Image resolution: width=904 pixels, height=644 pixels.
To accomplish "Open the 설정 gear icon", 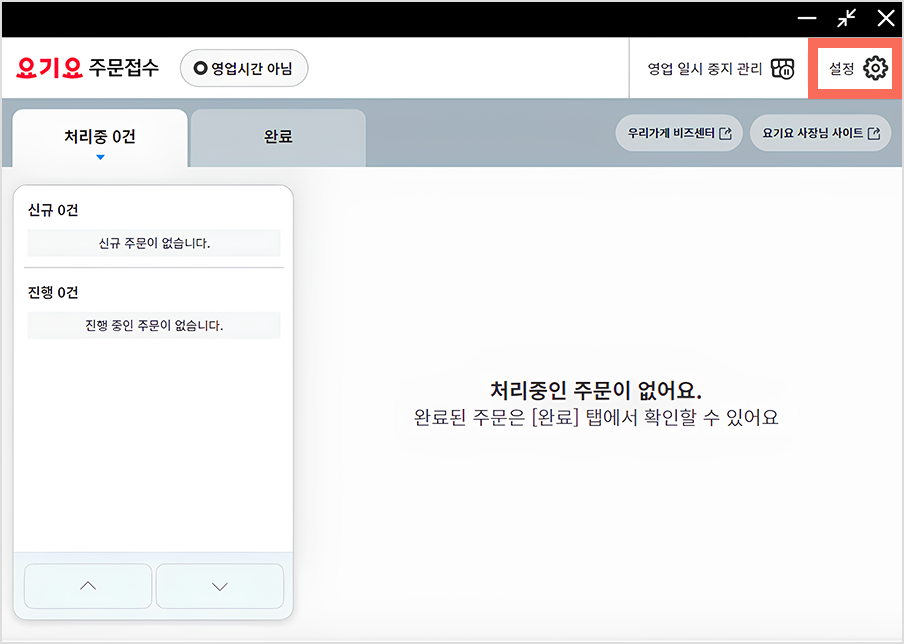I will 875,69.
